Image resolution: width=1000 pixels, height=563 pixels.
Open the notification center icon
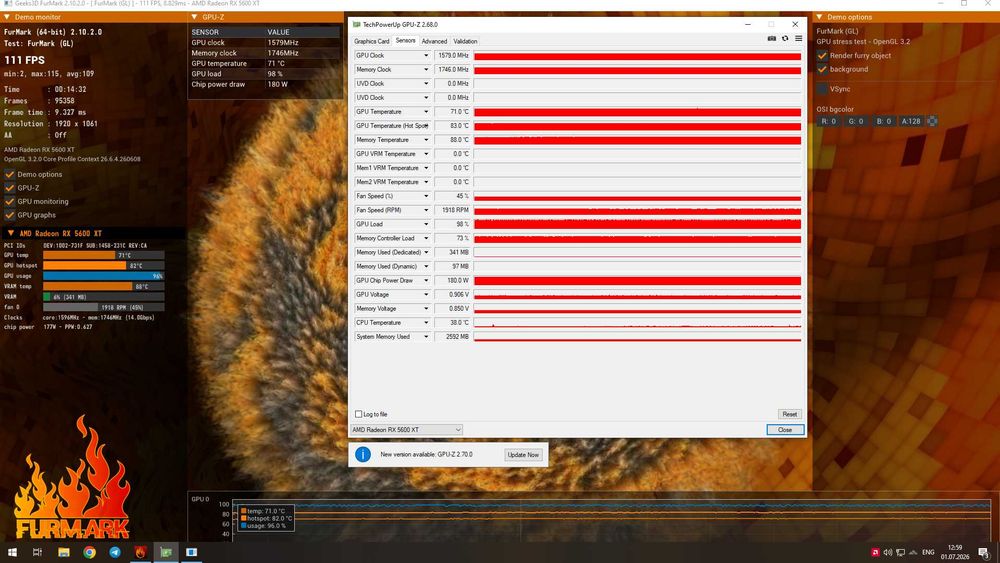coord(984,552)
